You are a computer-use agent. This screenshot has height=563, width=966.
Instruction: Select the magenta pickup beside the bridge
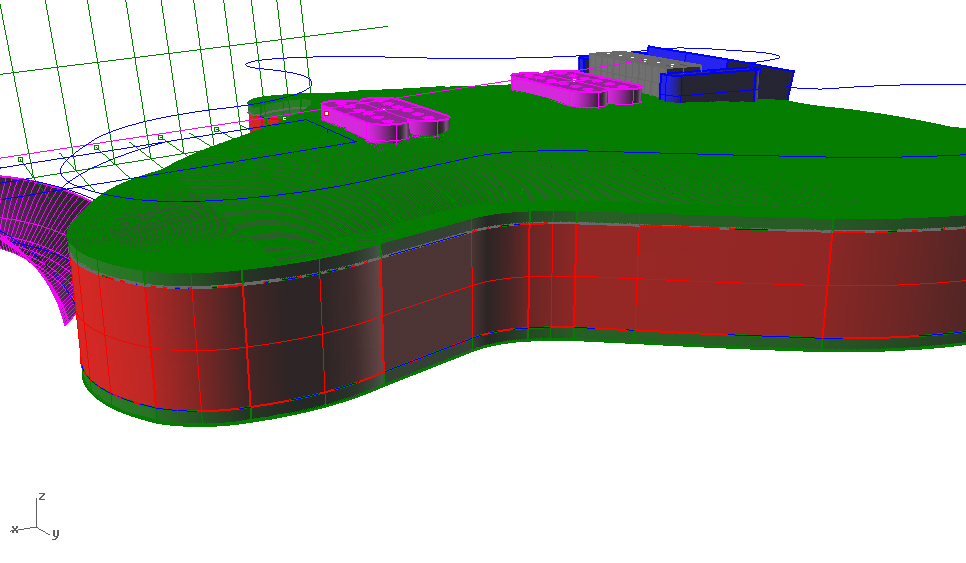(x=577, y=87)
